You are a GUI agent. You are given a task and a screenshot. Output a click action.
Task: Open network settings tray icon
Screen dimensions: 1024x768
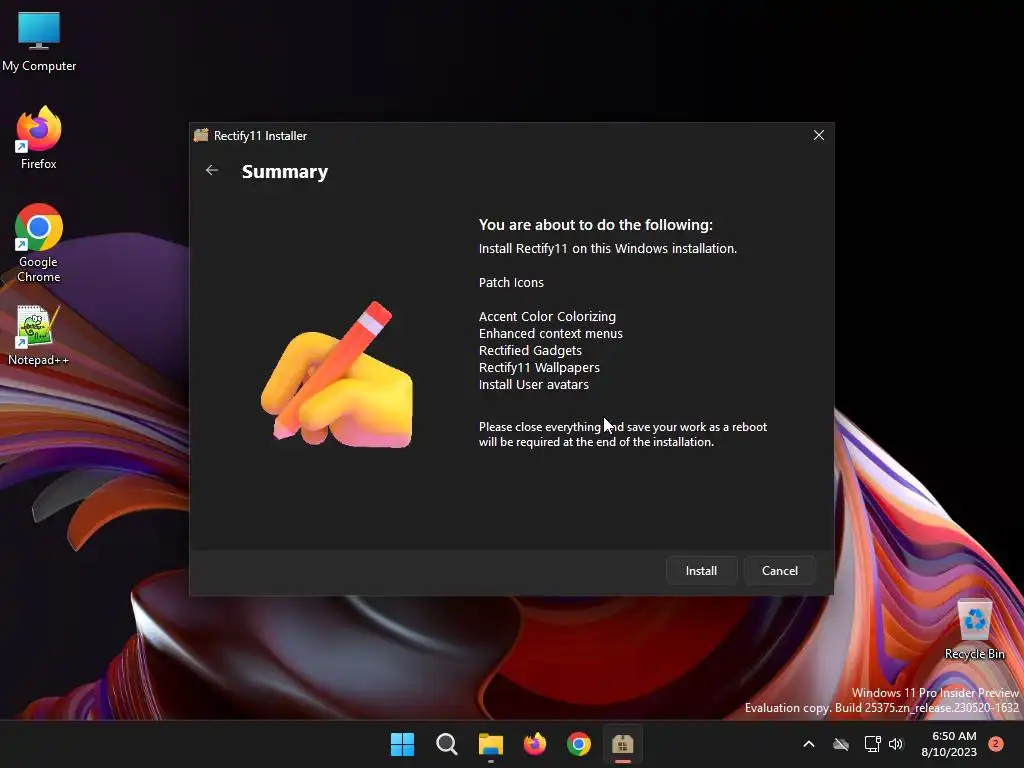click(x=872, y=744)
